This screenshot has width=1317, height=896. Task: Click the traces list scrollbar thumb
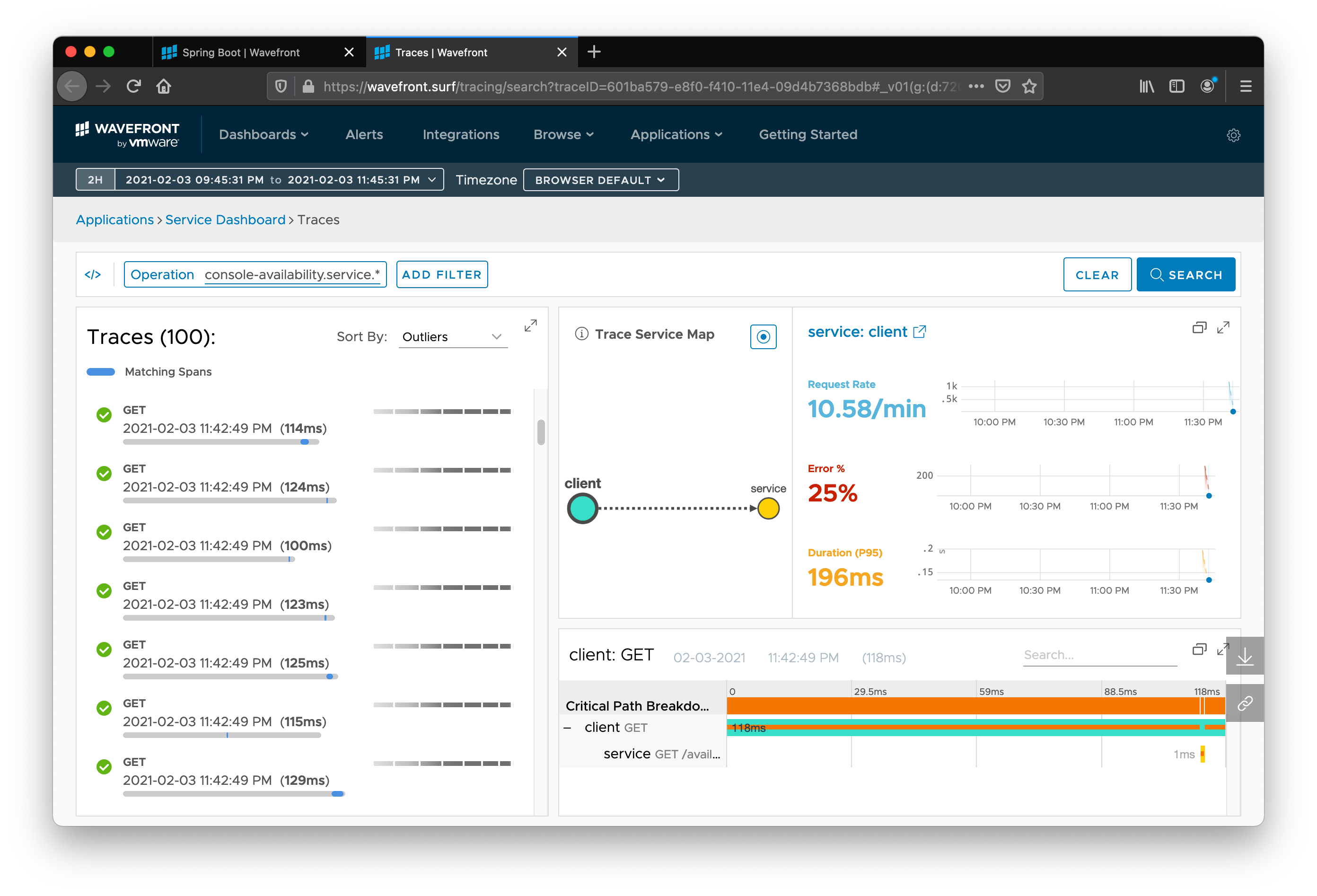pyautogui.click(x=541, y=432)
